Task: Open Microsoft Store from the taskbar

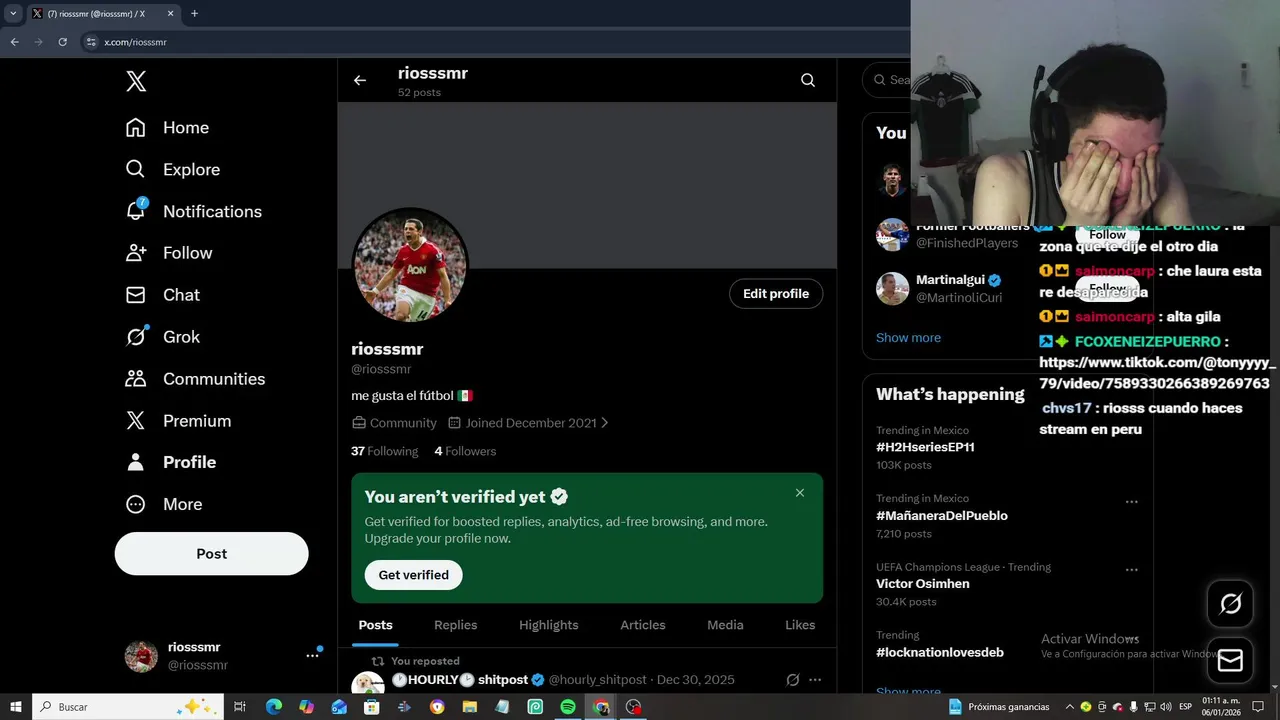Action: 371,707
